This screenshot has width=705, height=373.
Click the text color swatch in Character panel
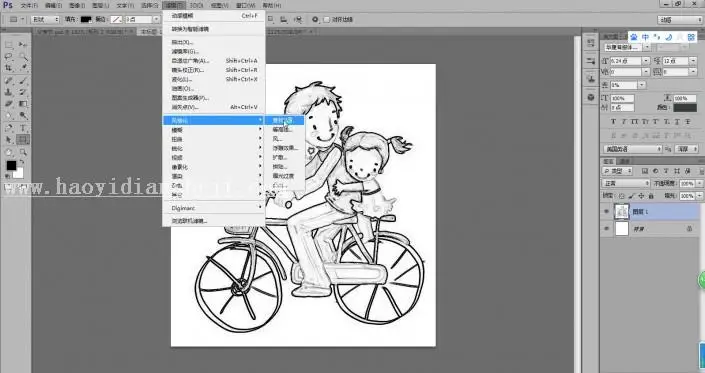[685, 107]
